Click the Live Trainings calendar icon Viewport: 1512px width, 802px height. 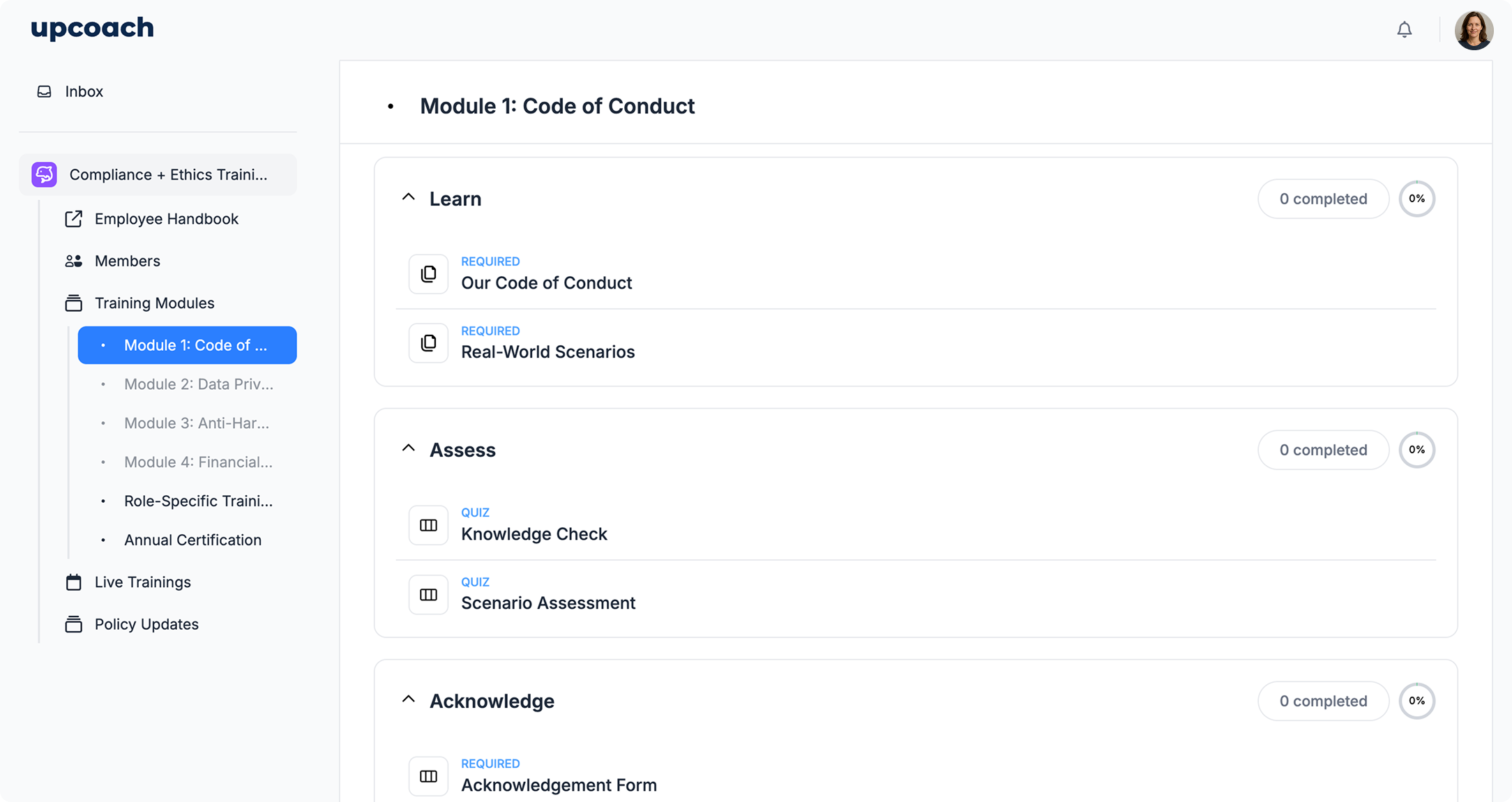click(x=73, y=582)
